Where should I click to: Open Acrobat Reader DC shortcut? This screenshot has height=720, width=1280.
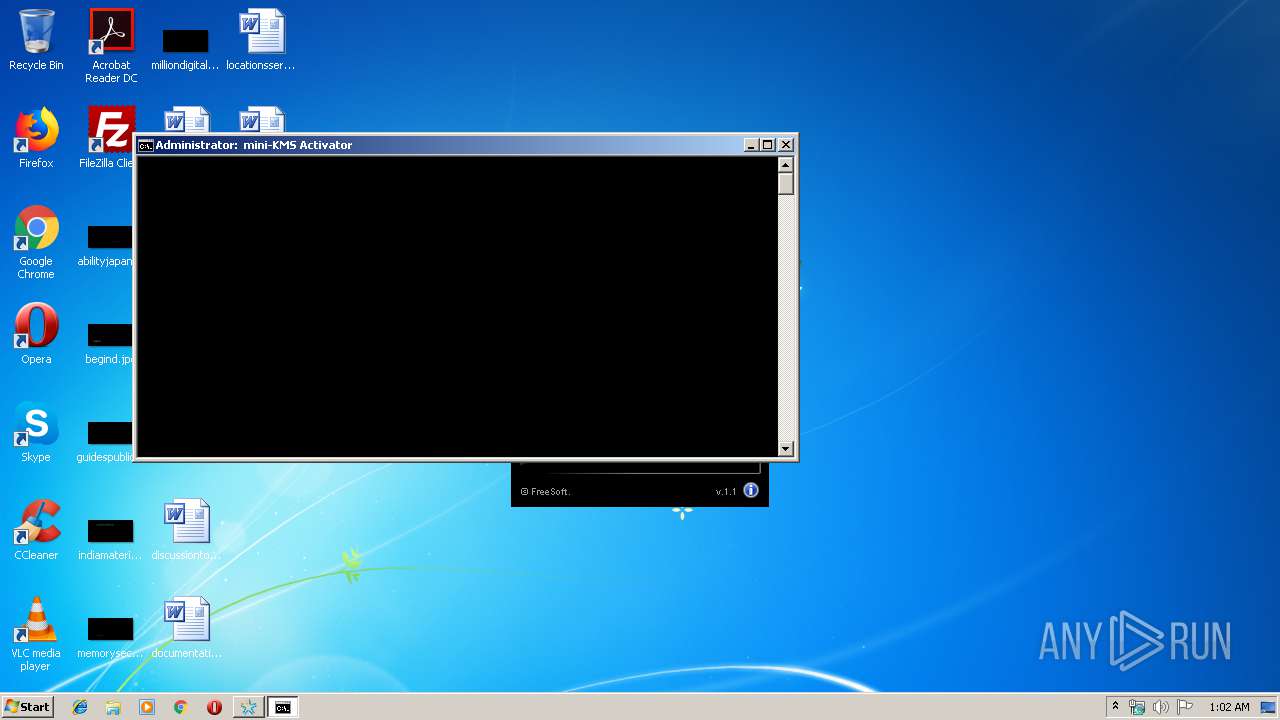pos(111,45)
